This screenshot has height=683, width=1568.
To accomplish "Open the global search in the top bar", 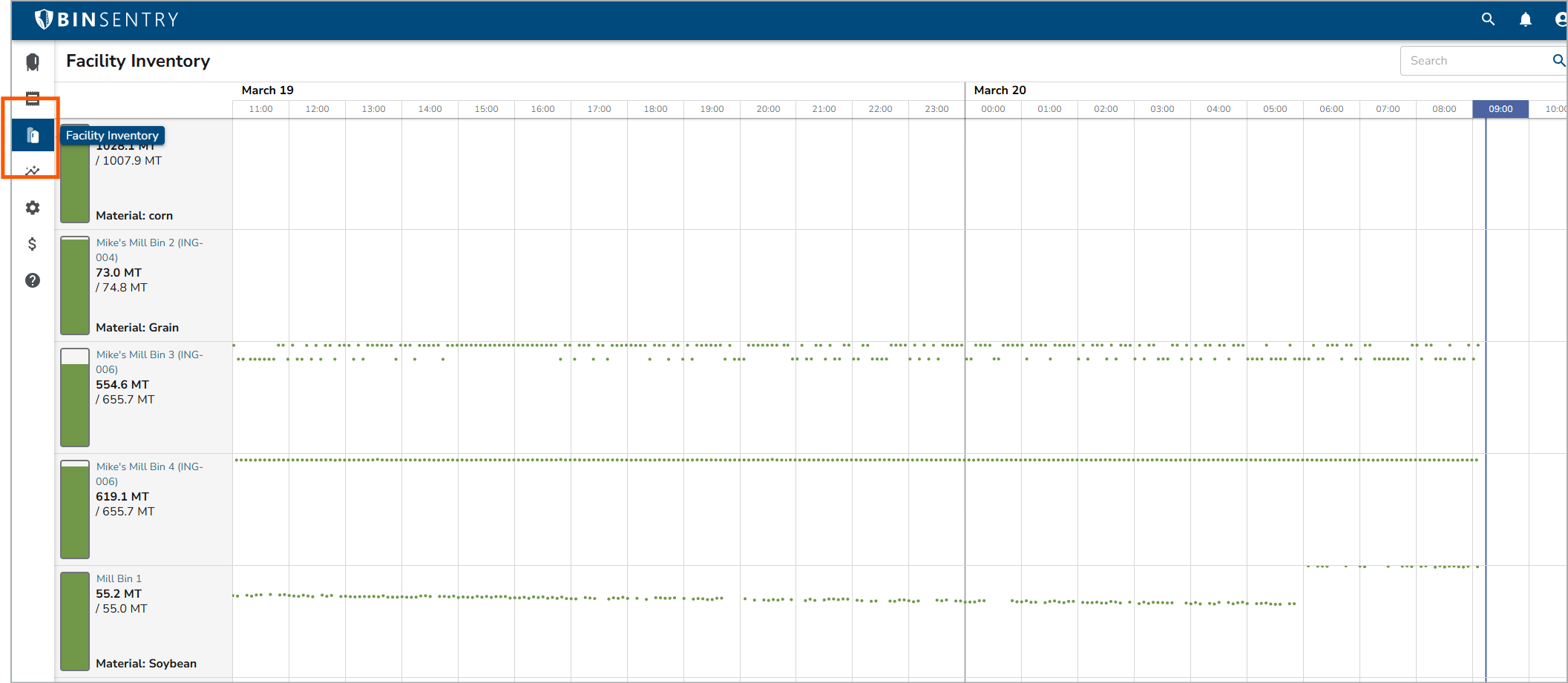I will point(1489,19).
